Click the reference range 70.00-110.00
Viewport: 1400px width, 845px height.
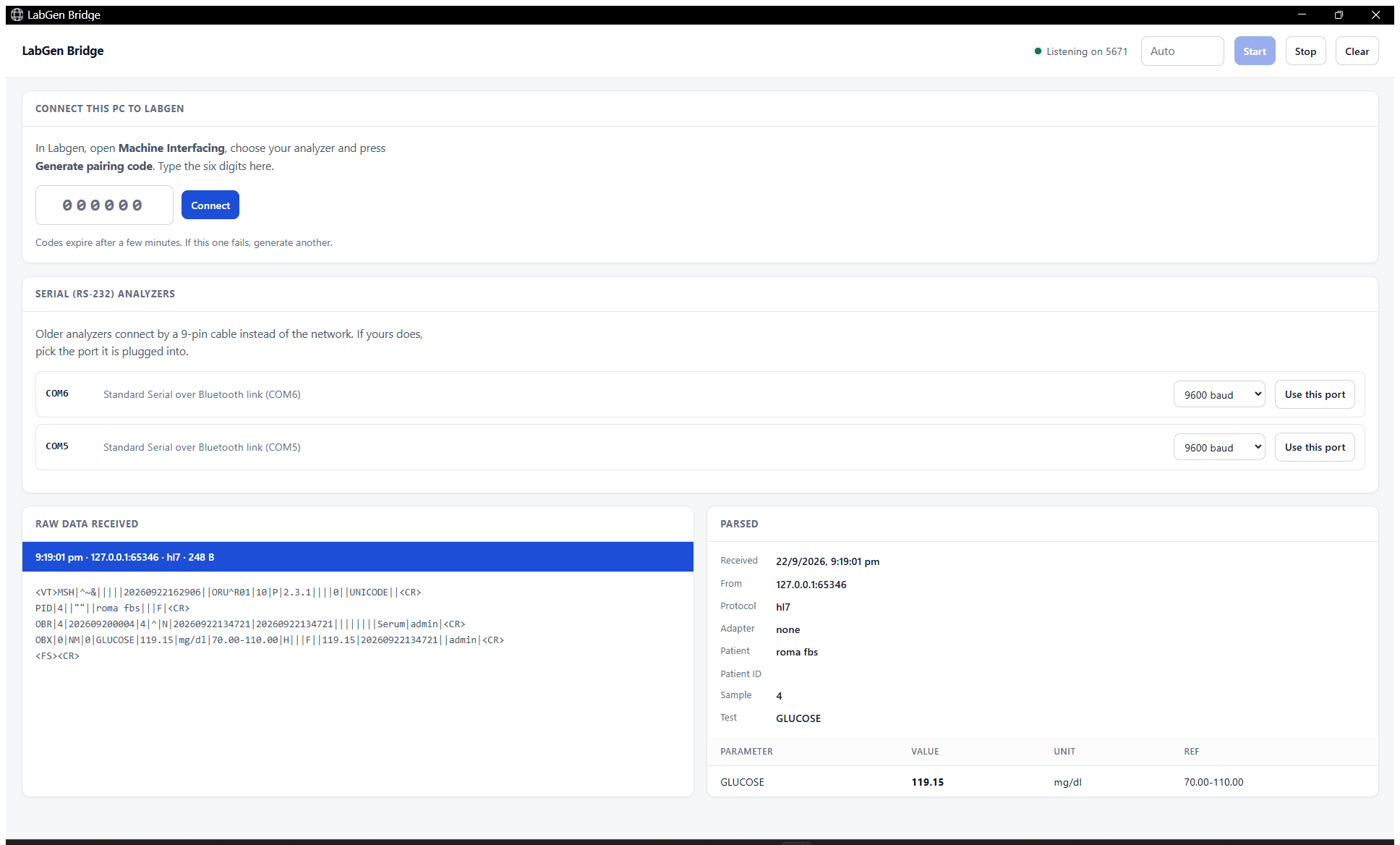(1213, 782)
